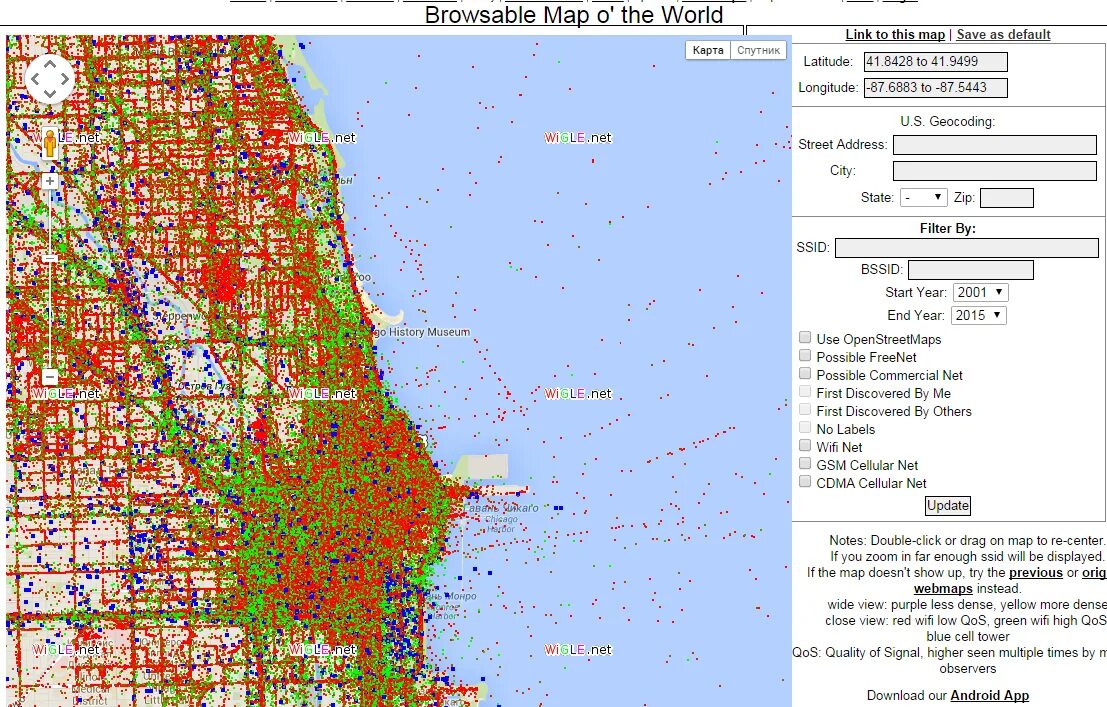Click the map pan control compass
Image resolution: width=1107 pixels, height=707 pixels.
click(x=49, y=78)
